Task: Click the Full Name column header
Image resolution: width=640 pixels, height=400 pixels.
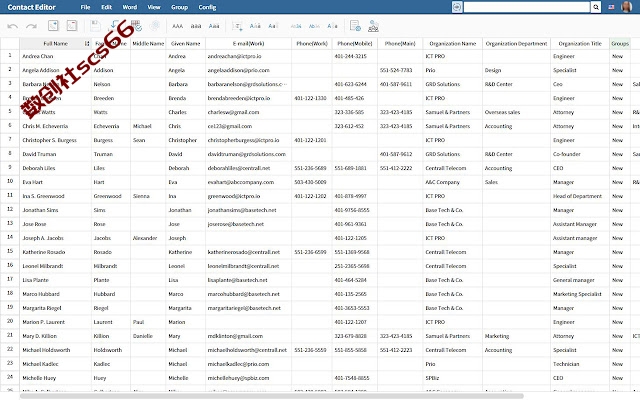Action: [x=56, y=44]
